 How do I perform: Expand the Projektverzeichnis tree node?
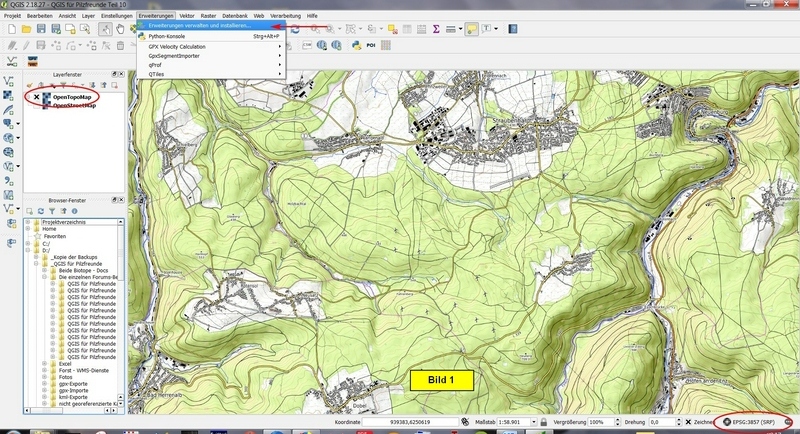(x=29, y=221)
